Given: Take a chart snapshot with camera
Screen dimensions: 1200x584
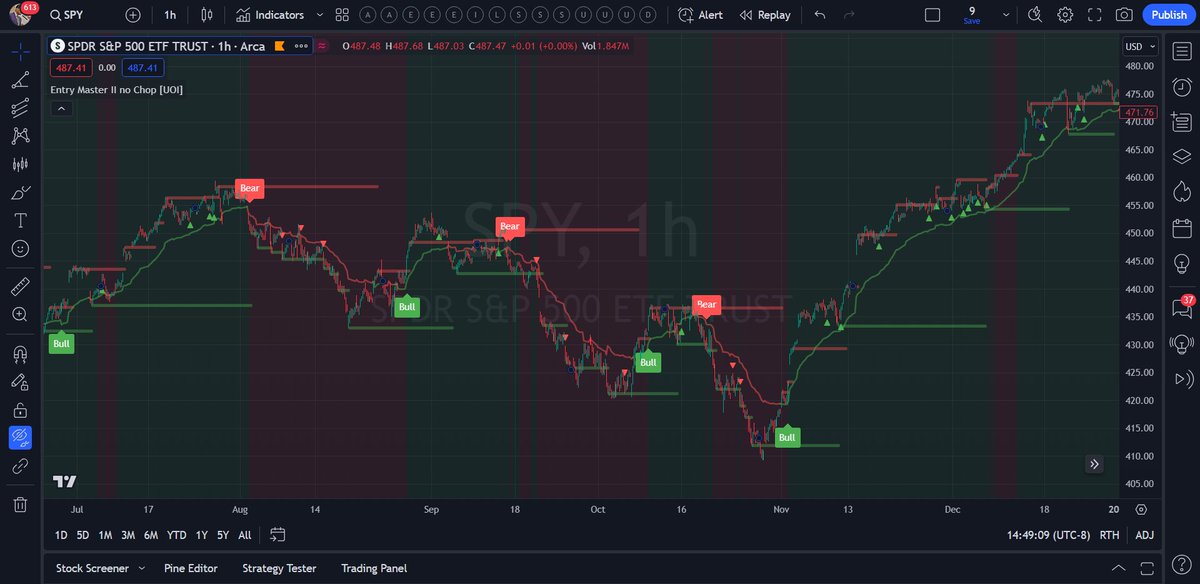Looking at the screenshot, I should (1125, 15).
